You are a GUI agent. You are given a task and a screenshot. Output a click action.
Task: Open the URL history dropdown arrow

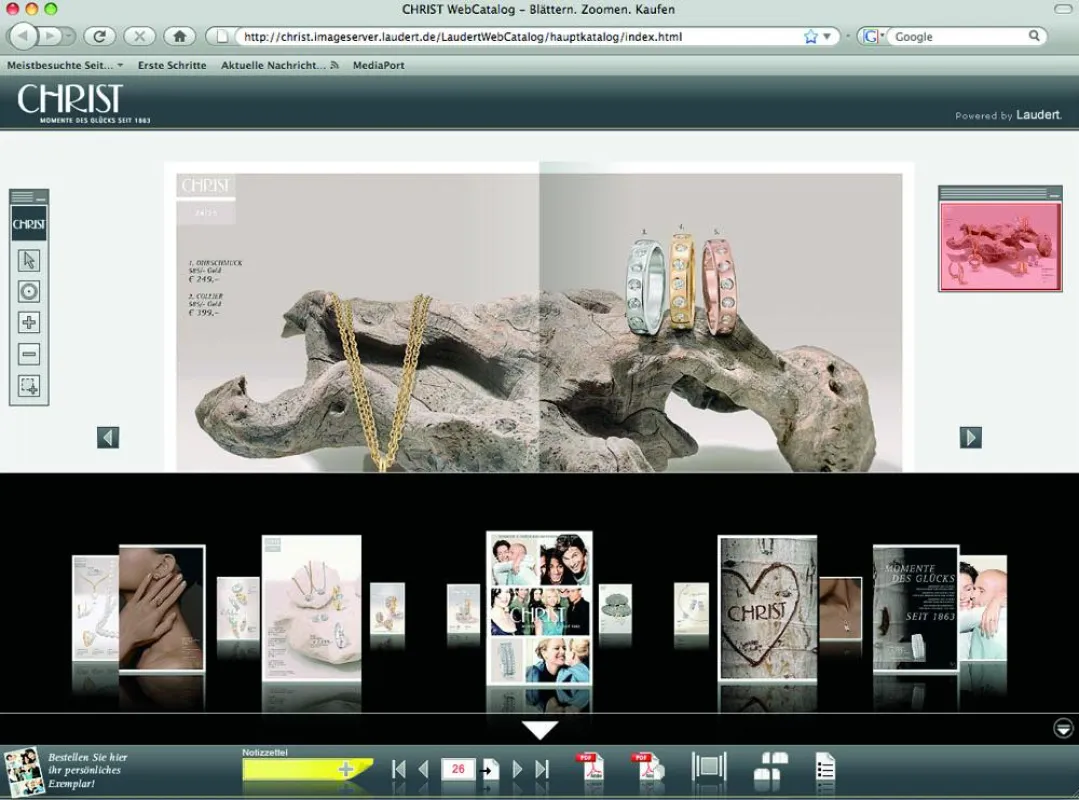pos(827,36)
